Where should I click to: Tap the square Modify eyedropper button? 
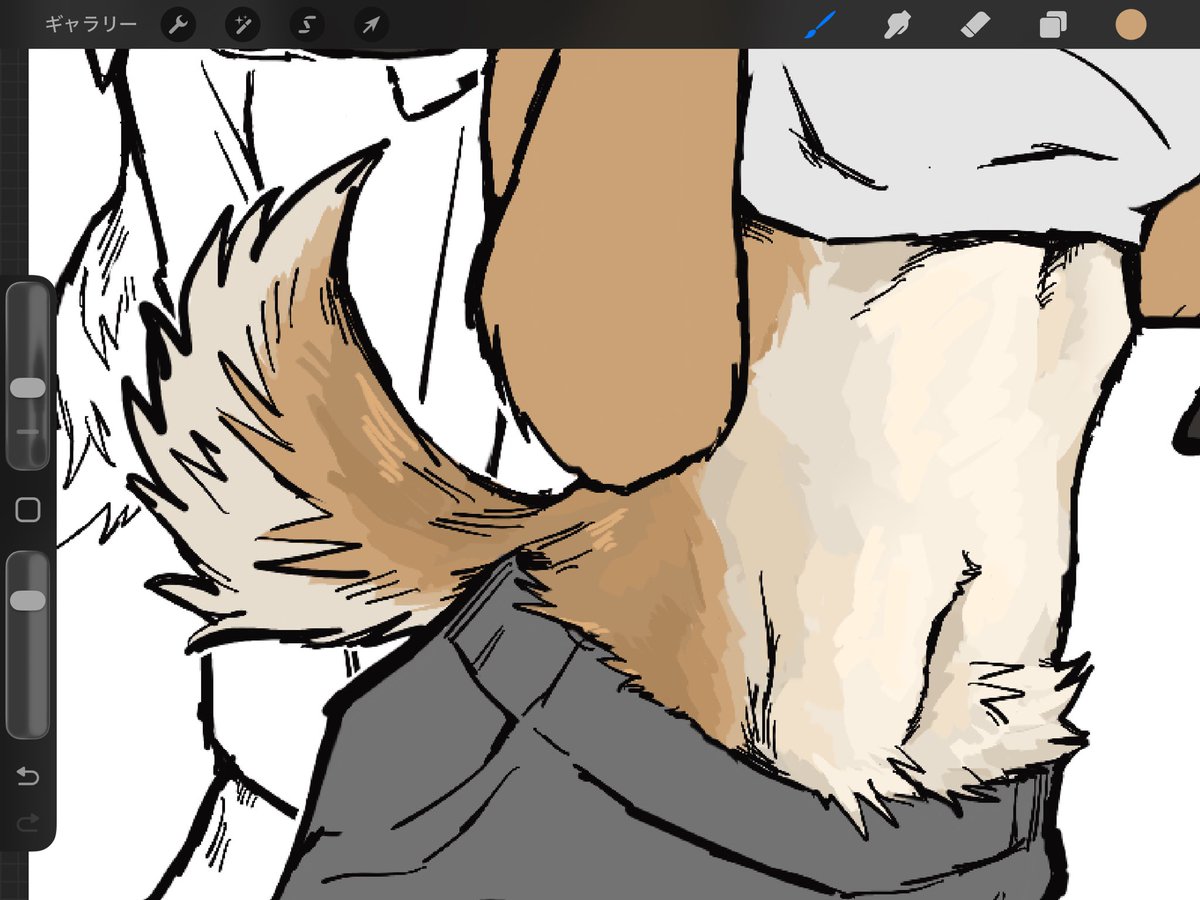point(28,511)
